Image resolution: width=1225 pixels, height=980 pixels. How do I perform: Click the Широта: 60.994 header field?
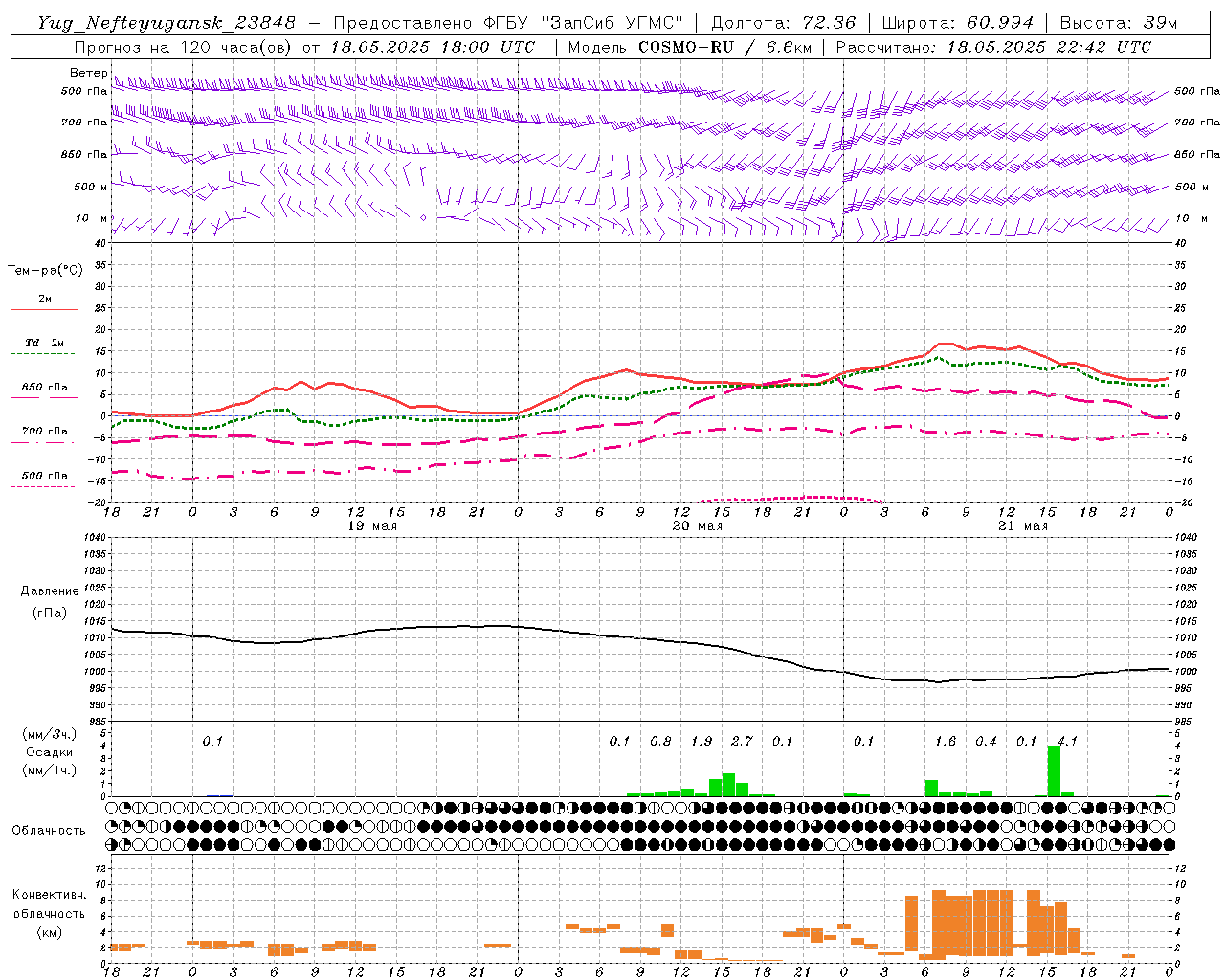pyautogui.click(x=957, y=23)
